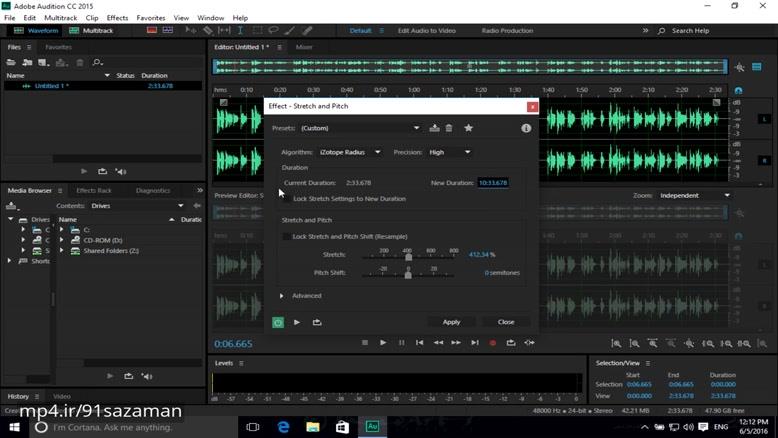This screenshot has height=438, width=778.
Task: Open the Multitrack menu
Action: (x=61, y=18)
